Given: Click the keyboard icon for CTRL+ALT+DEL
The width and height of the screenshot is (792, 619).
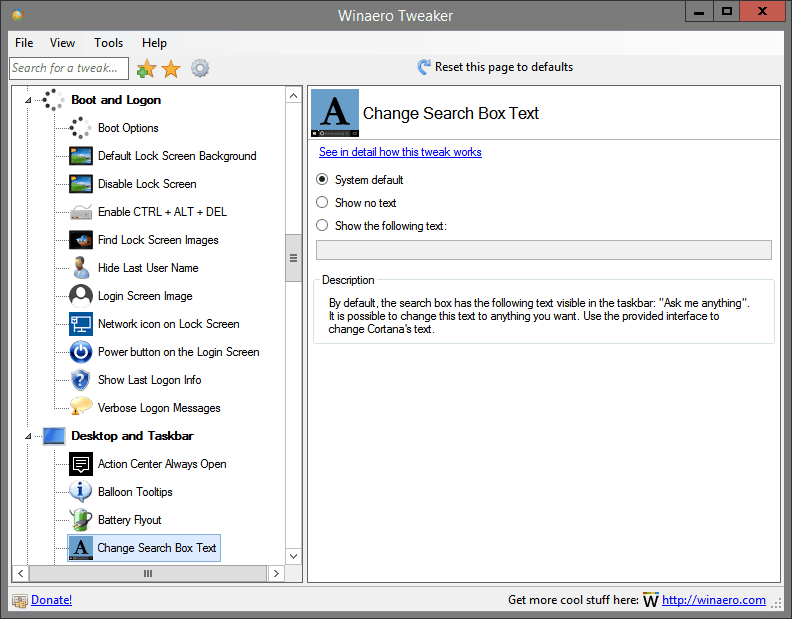Looking at the screenshot, I should click(x=81, y=212).
